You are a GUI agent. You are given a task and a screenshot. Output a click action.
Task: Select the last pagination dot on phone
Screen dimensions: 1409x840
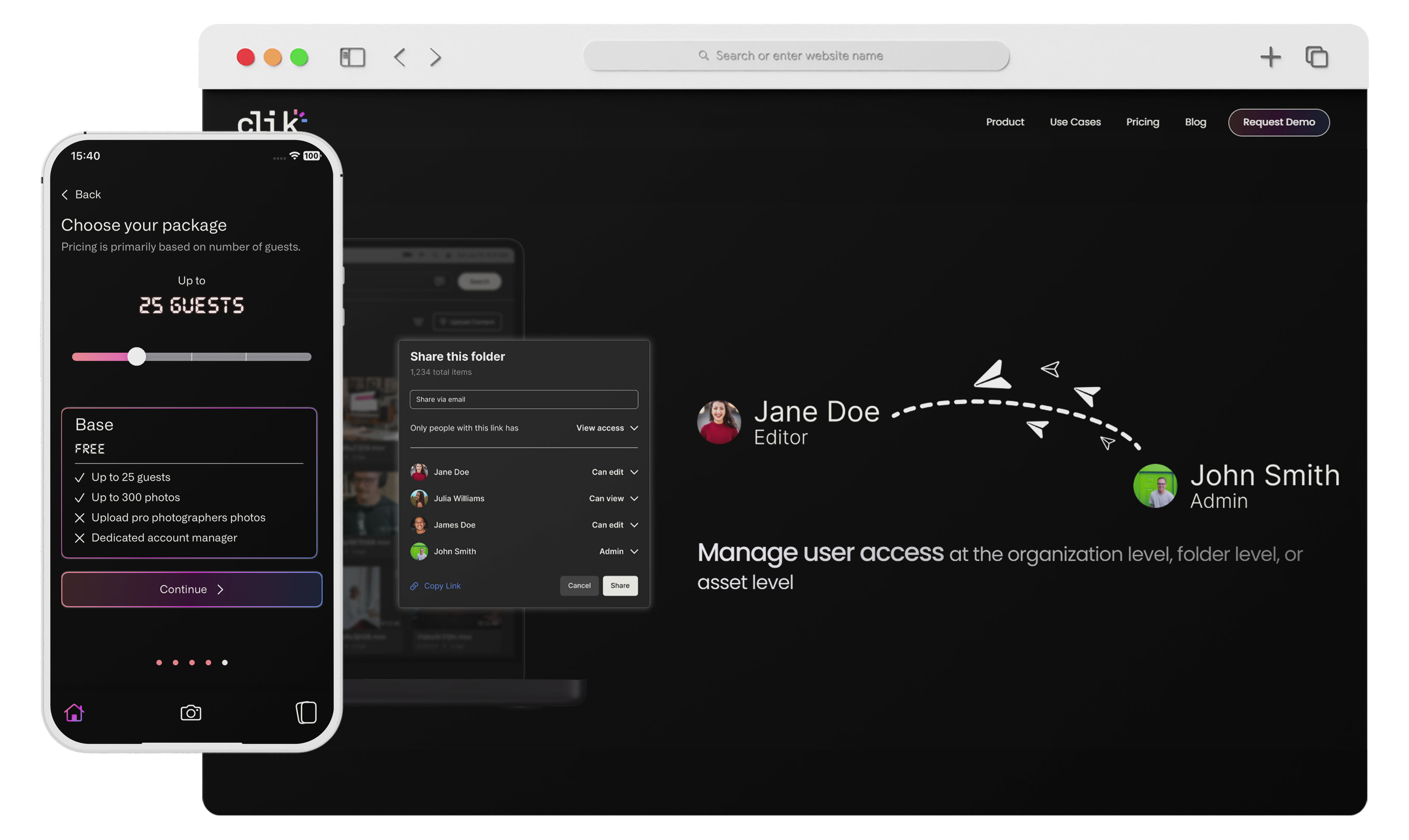pos(225,663)
